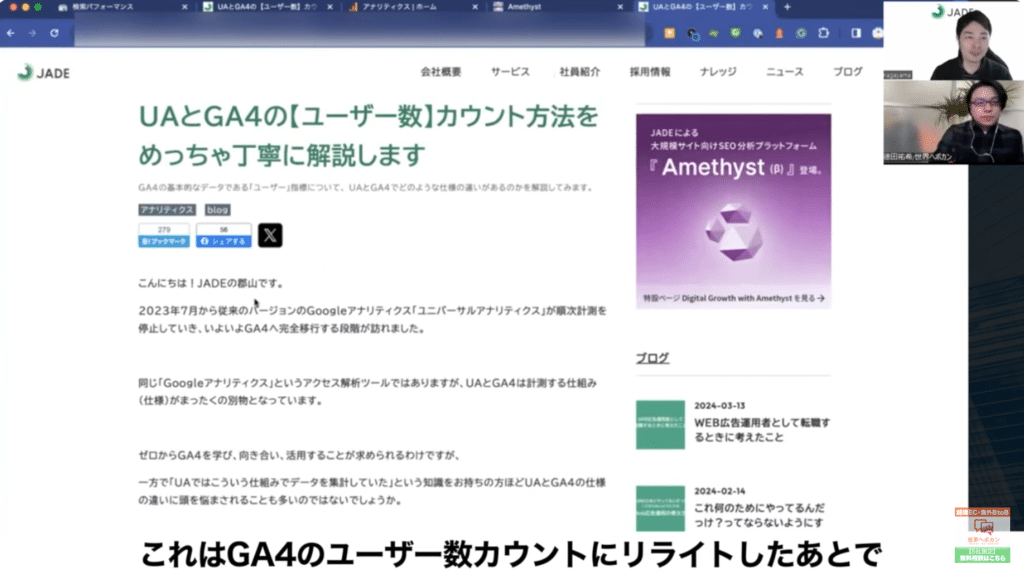Click the orange square extension icon in toolbar
Screen dimensions: 1024x578
[x=669, y=33]
